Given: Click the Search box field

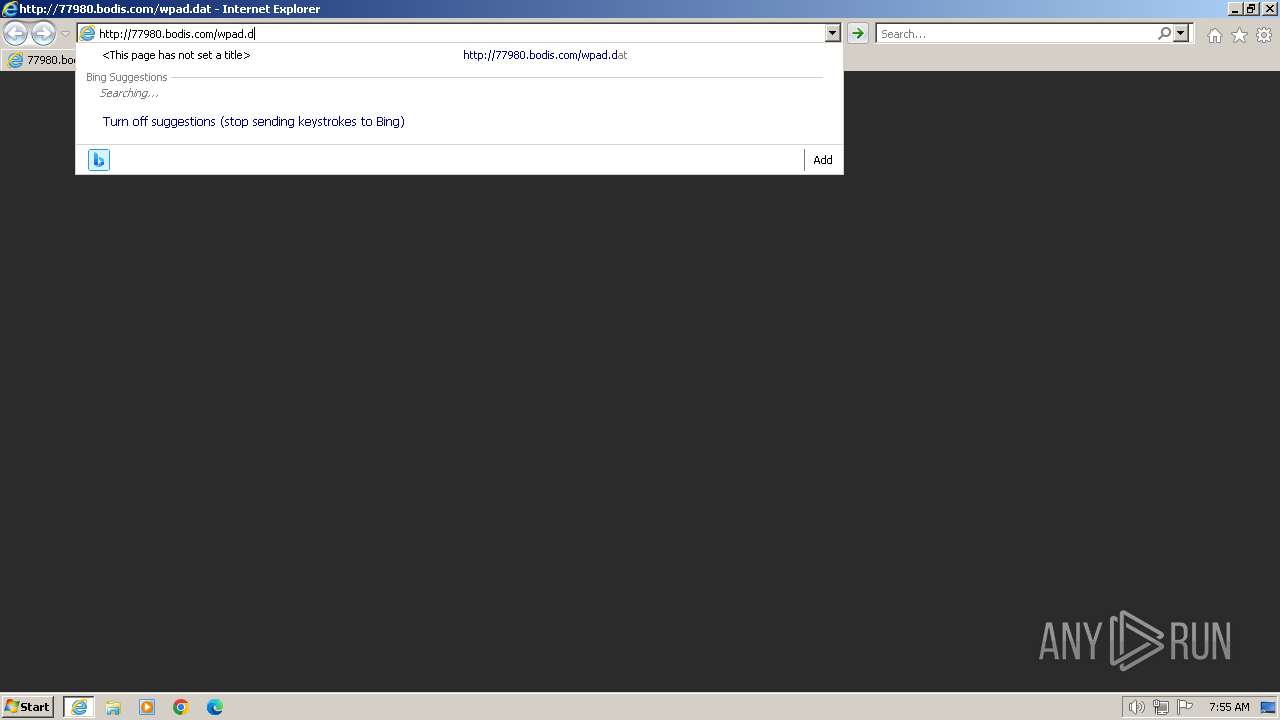Looking at the screenshot, I should [x=1015, y=33].
